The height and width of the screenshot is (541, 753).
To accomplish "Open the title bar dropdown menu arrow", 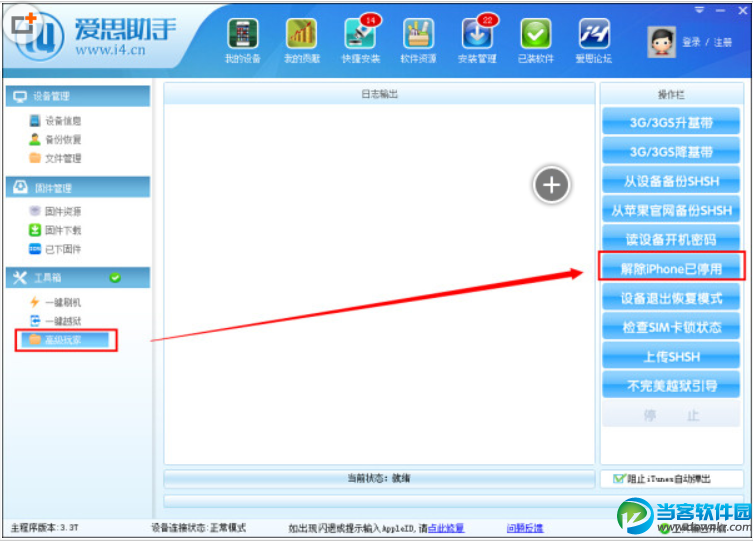I will point(700,10).
